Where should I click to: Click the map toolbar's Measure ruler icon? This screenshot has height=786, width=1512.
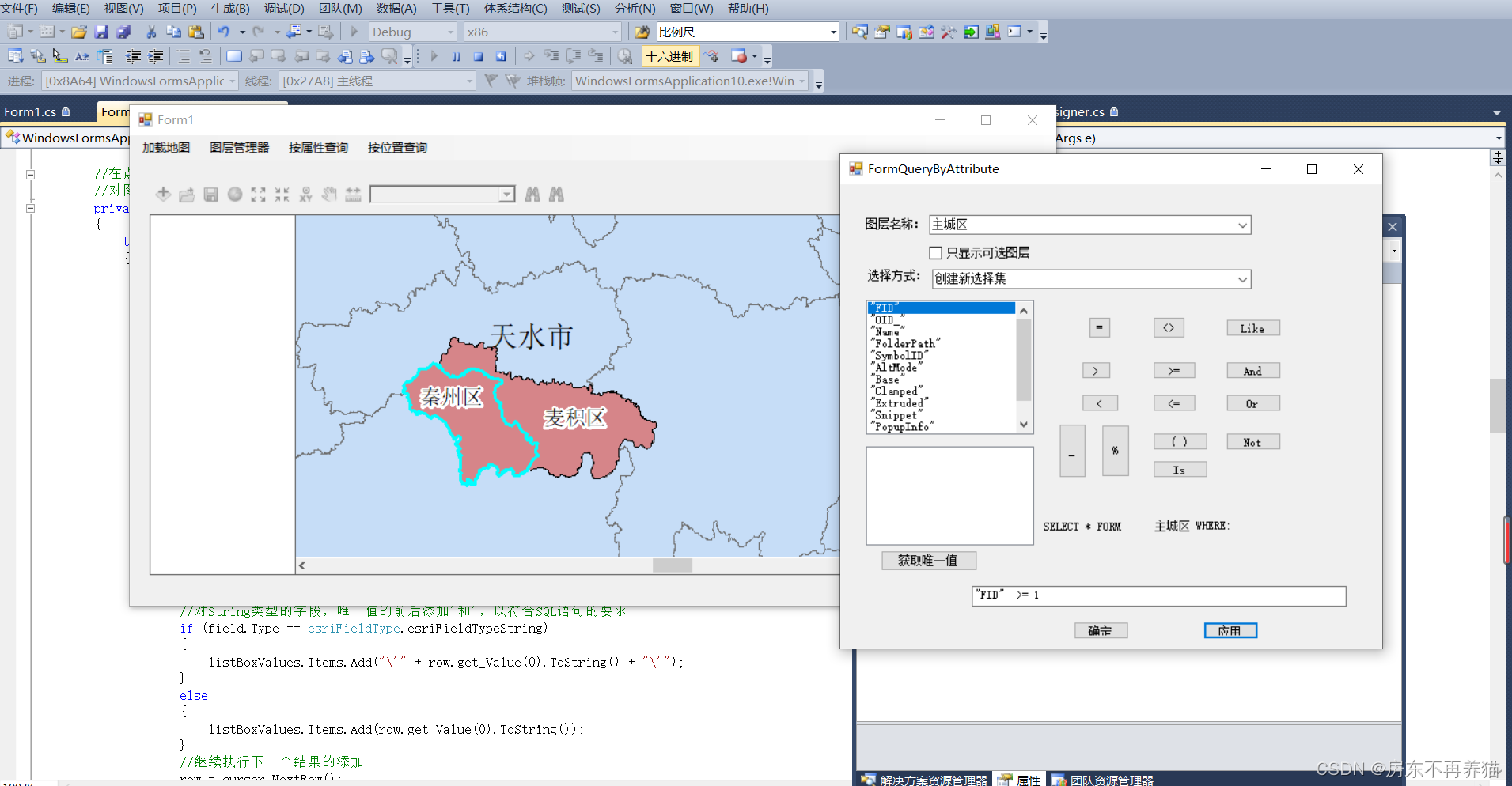(353, 195)
